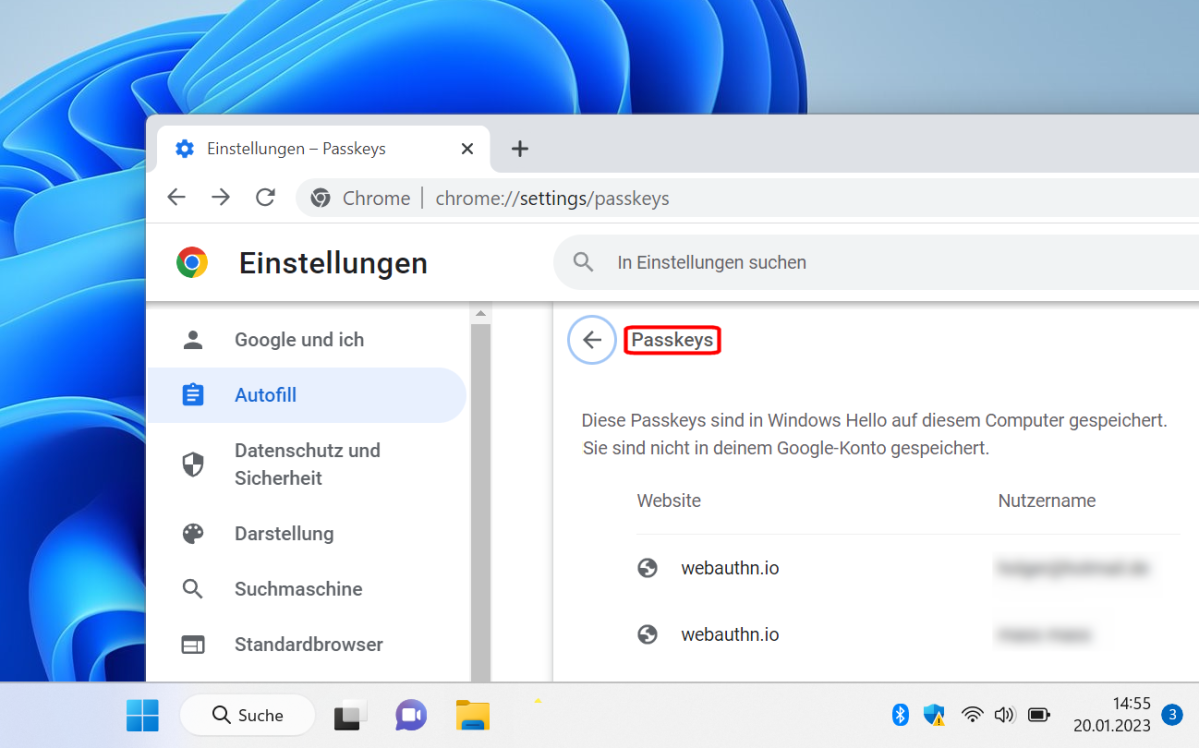The image size is (1199, 748).
Task: Click the Wi-Fi network tray icon
Action: tap(972, 714)
